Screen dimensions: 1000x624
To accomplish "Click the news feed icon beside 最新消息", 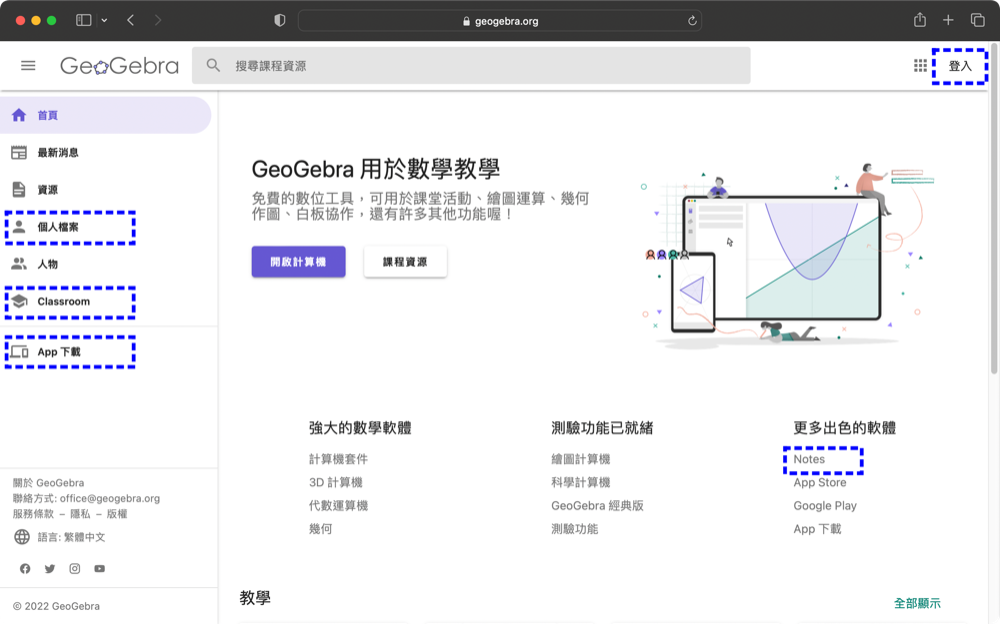I will tap(19, 152).
